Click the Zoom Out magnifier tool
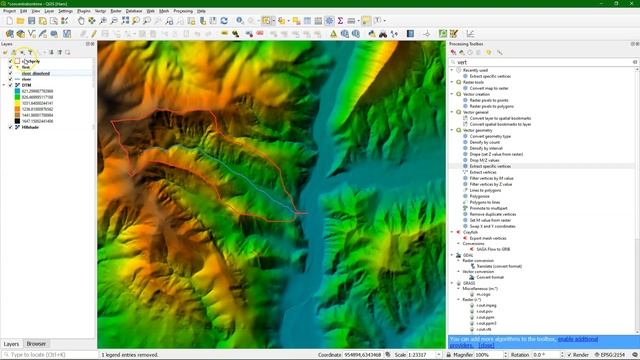Screen dimensions: 640x360 (114, 20)
